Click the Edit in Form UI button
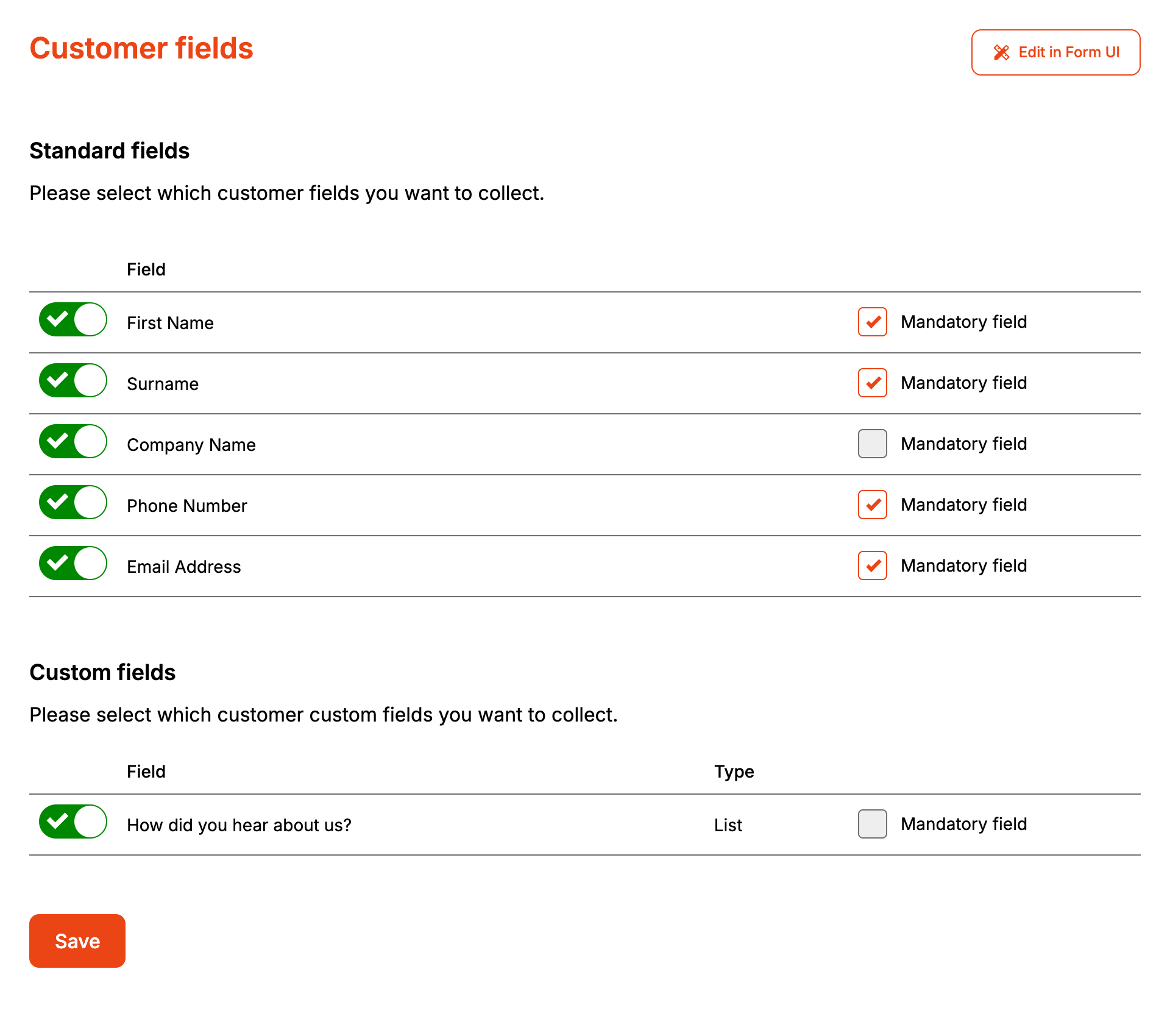 pyautogui.click(x=1055, y=52)
